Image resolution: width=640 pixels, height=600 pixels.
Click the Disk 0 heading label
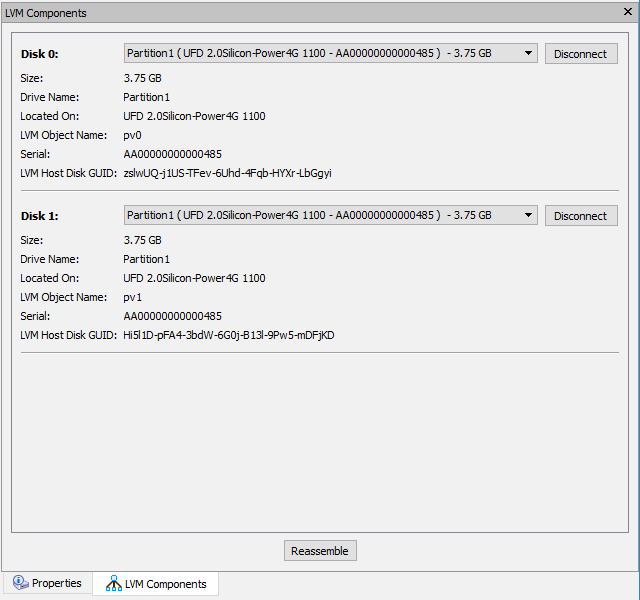tap(40, 54)
